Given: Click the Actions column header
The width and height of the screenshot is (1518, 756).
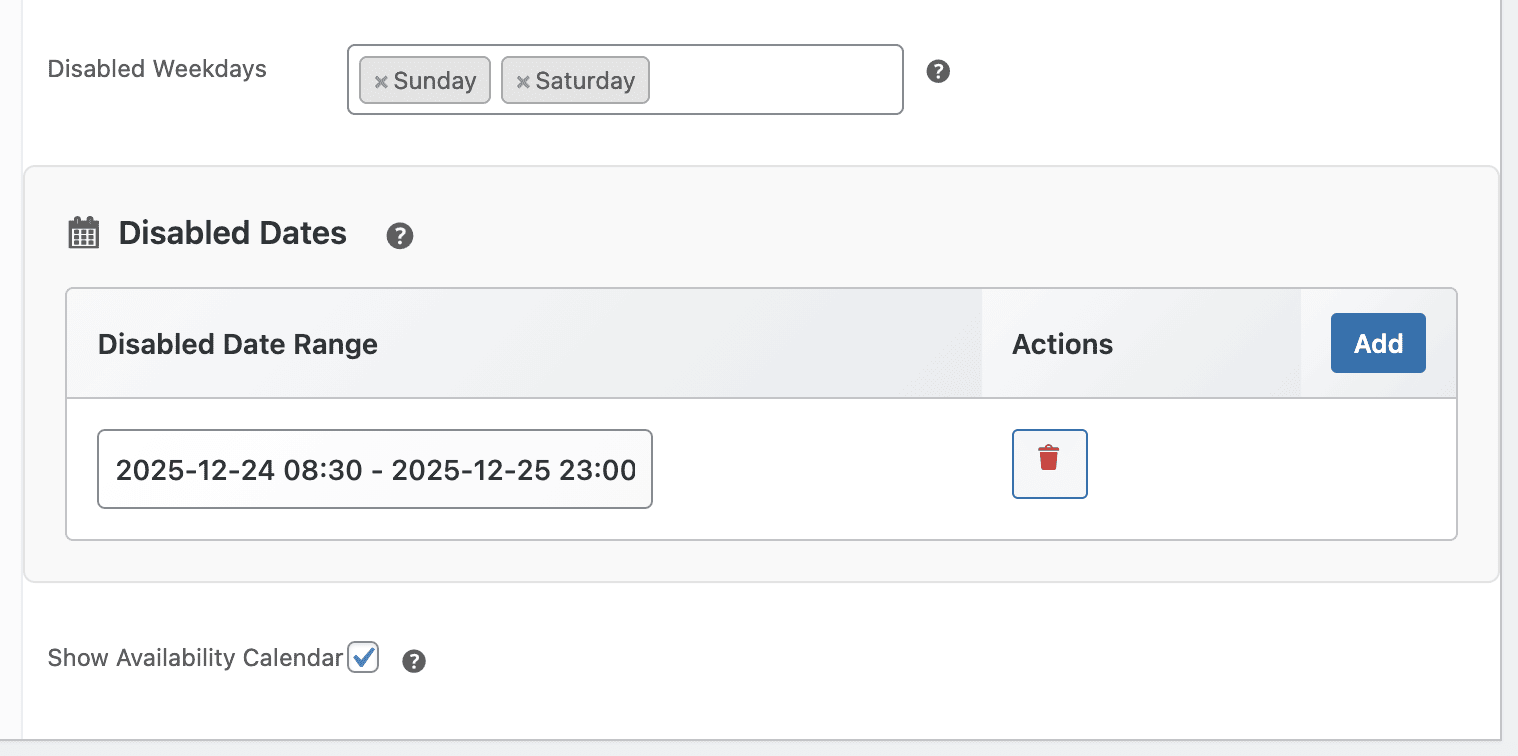Looking at the screenshot, I should pyautogui.click(x=1063, y=343).
